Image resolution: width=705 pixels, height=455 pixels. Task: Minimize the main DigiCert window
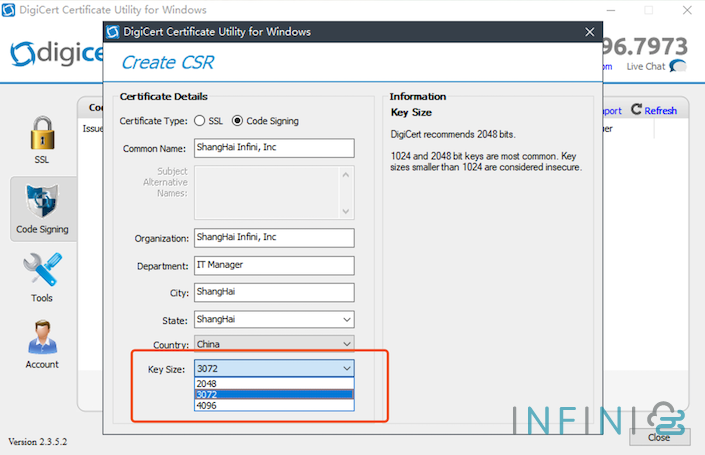[x=611, y=10]
